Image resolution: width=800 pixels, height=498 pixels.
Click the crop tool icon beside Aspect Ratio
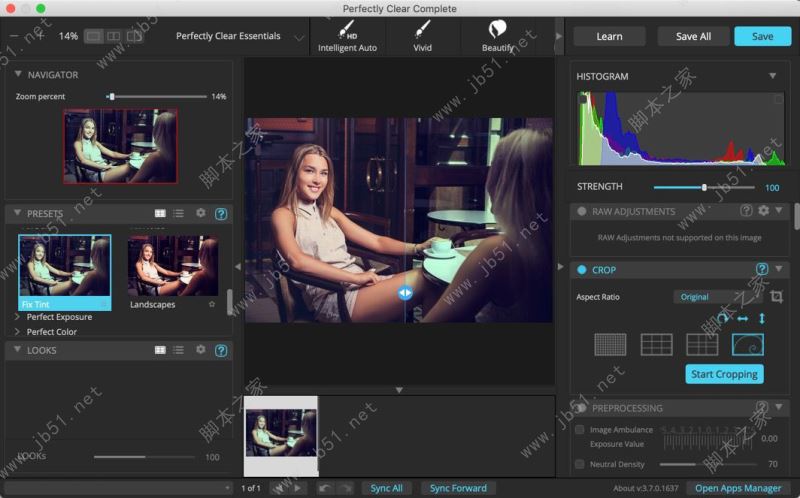[777, 296]
